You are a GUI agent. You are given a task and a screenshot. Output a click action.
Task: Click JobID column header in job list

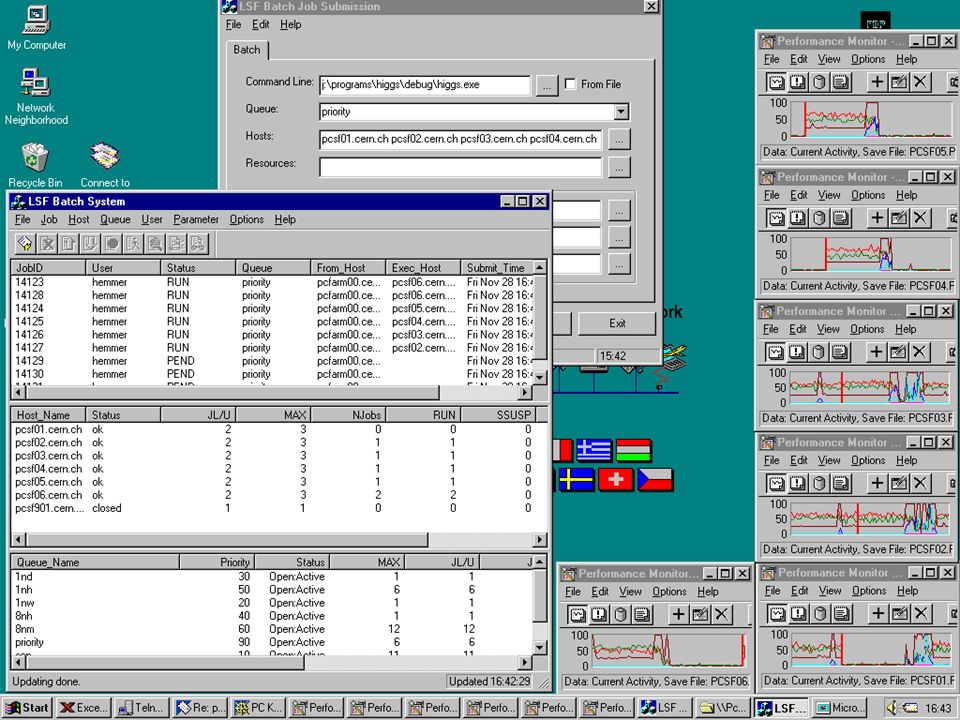(x=48, y=268)
